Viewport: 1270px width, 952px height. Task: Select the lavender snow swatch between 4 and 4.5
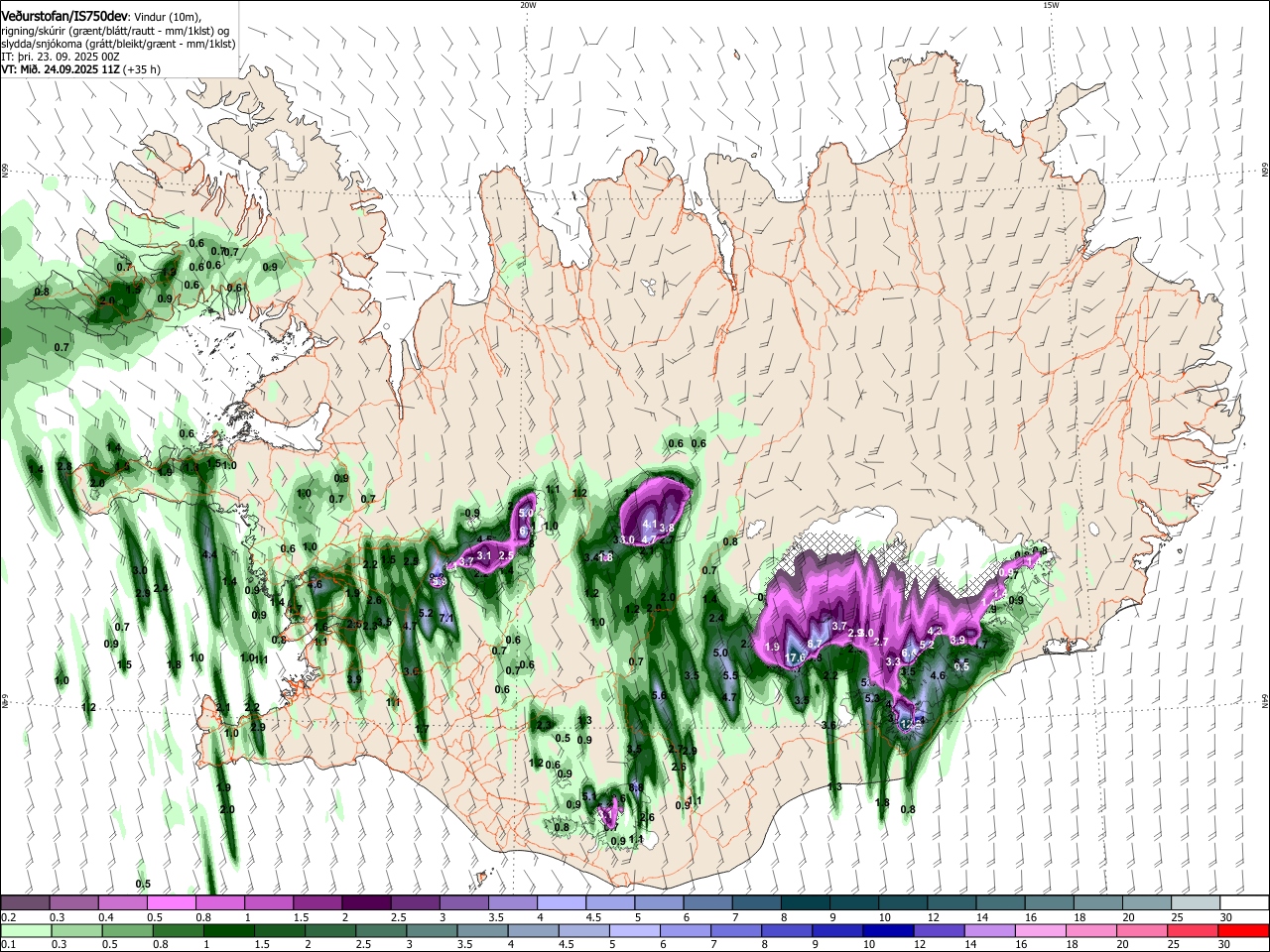pos(561,903)
